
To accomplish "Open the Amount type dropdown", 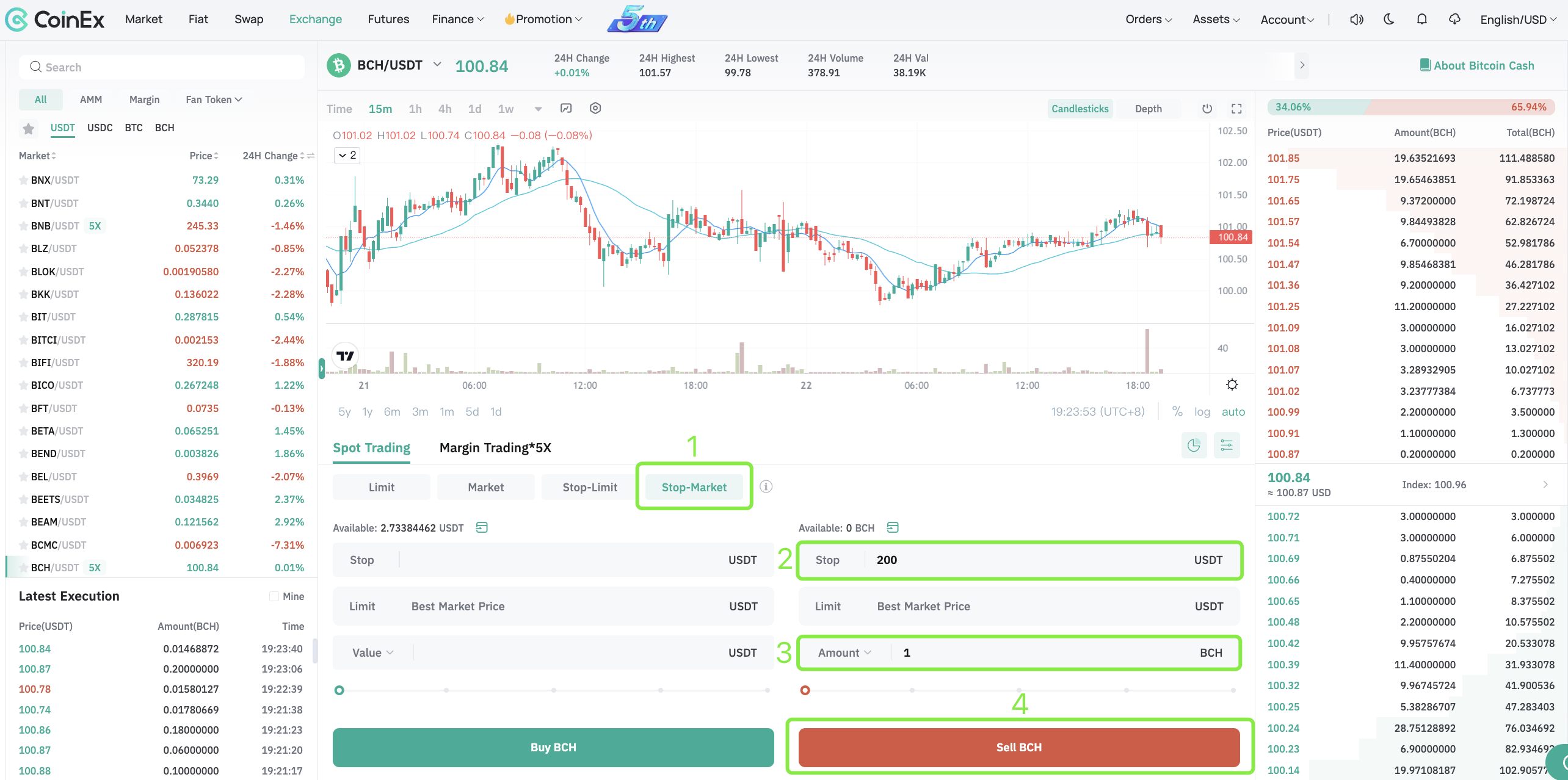I will click(x=844, y=652).
